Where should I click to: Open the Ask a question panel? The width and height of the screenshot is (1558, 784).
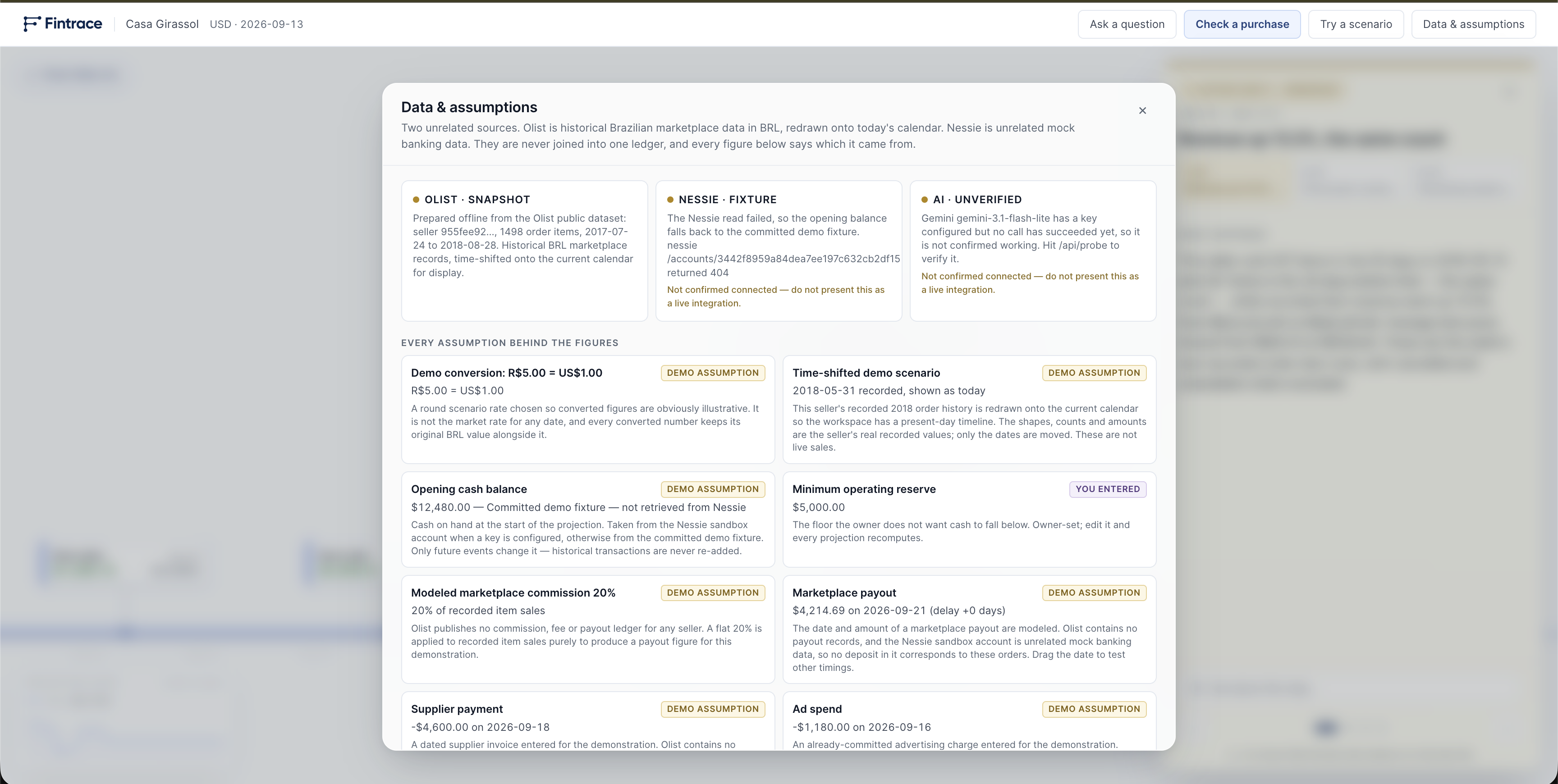(1127, 24)
